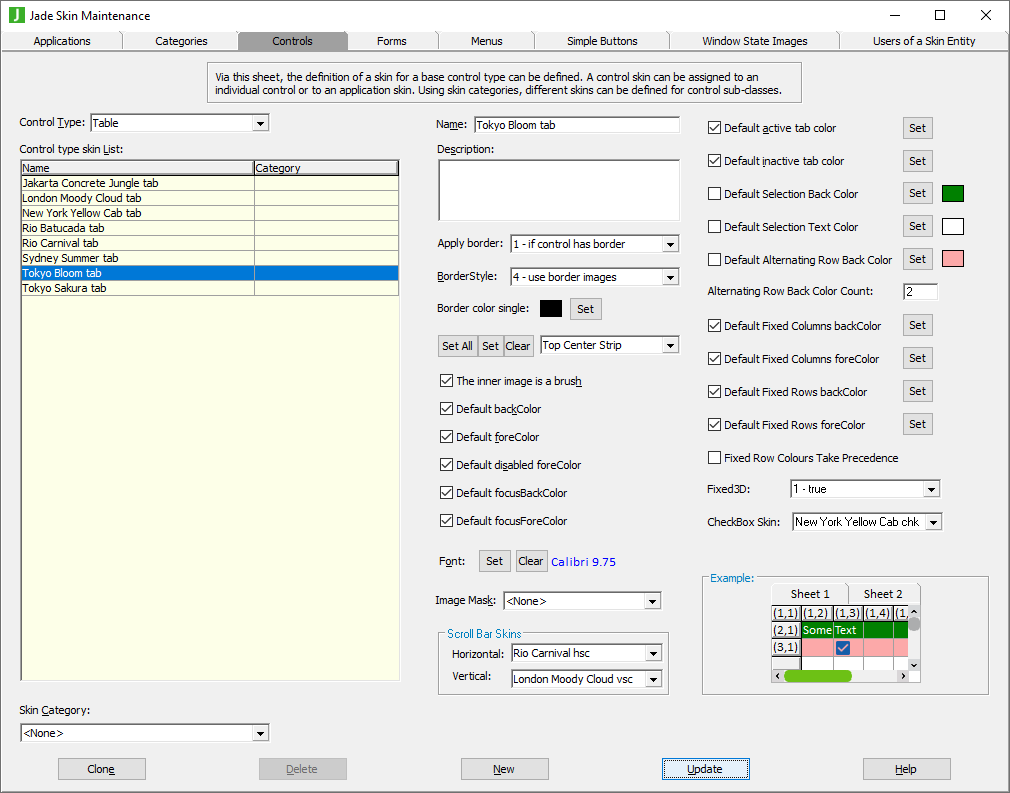This screenshot has height=793, width=1010.
Task: Click the Name text field
Action: (576, 125)
